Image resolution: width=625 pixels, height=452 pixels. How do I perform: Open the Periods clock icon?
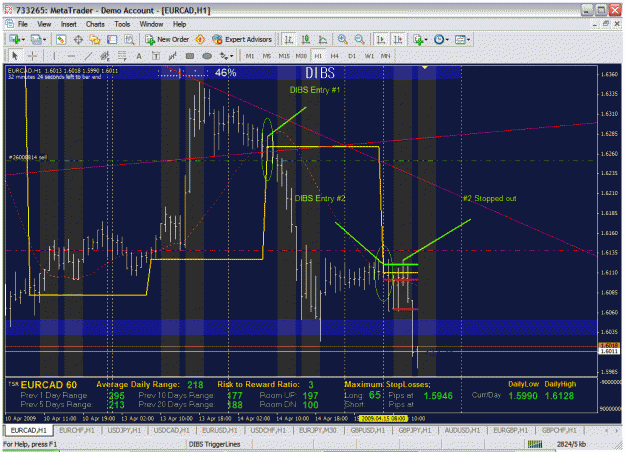point(439,39)
